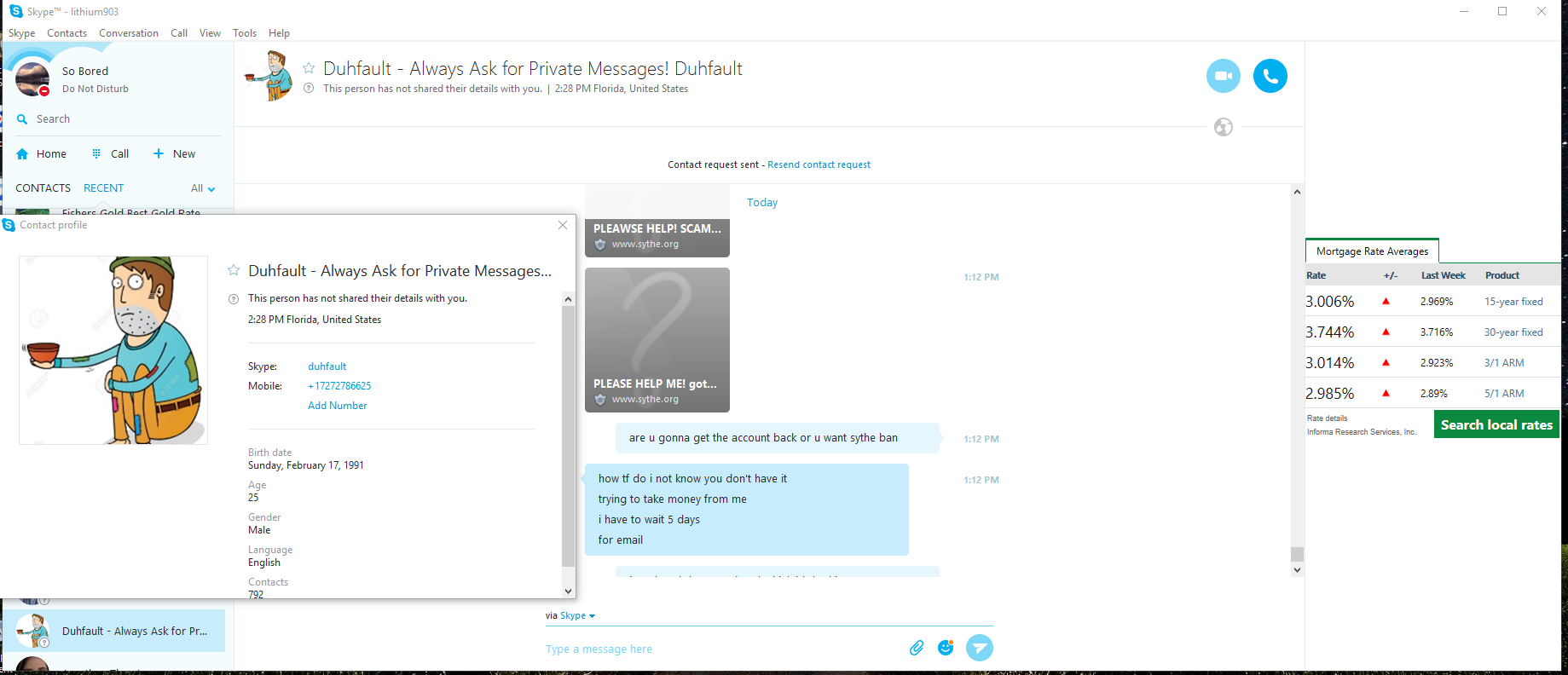Open the Help menu

pos(279,33)
